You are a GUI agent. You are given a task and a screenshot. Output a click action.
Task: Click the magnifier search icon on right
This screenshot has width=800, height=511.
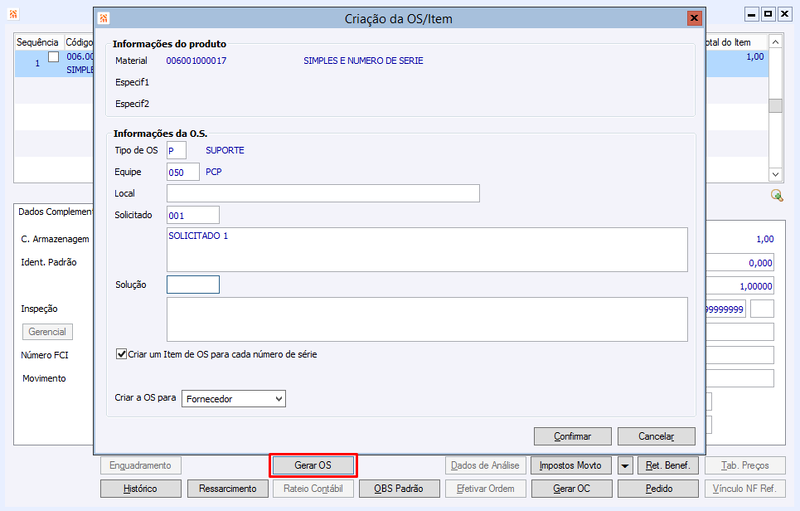click(777, 195)
